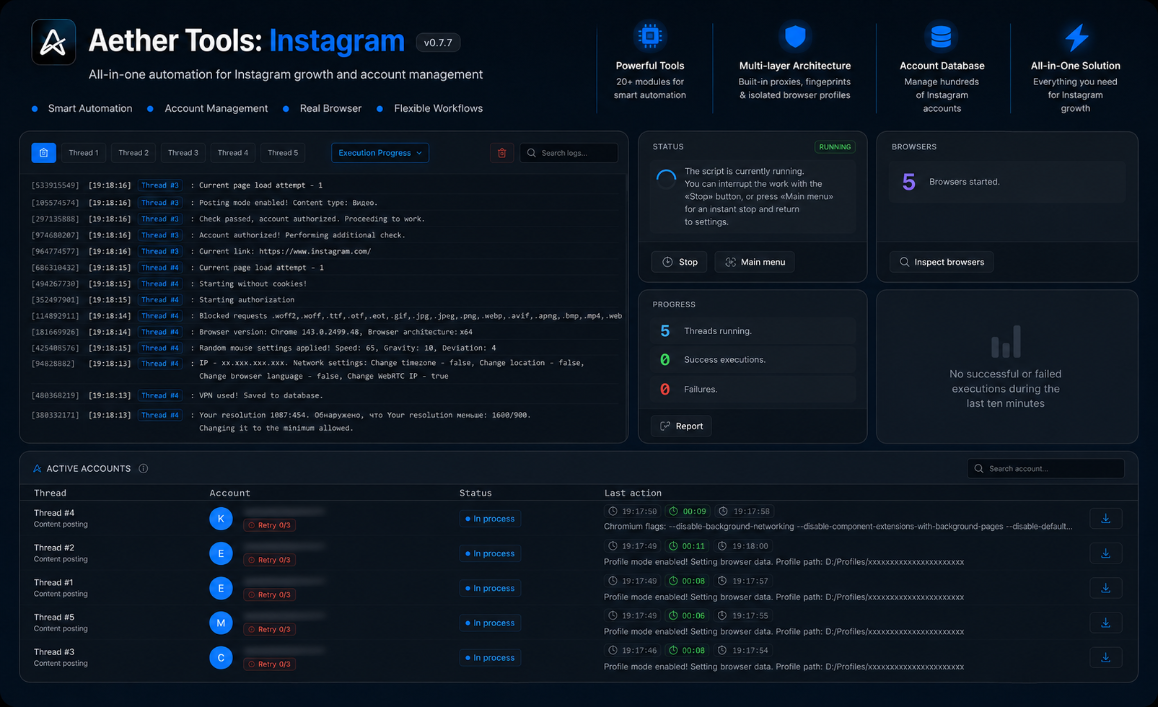
Task: Click the Account column header
Action: click(x=230, y=493)
